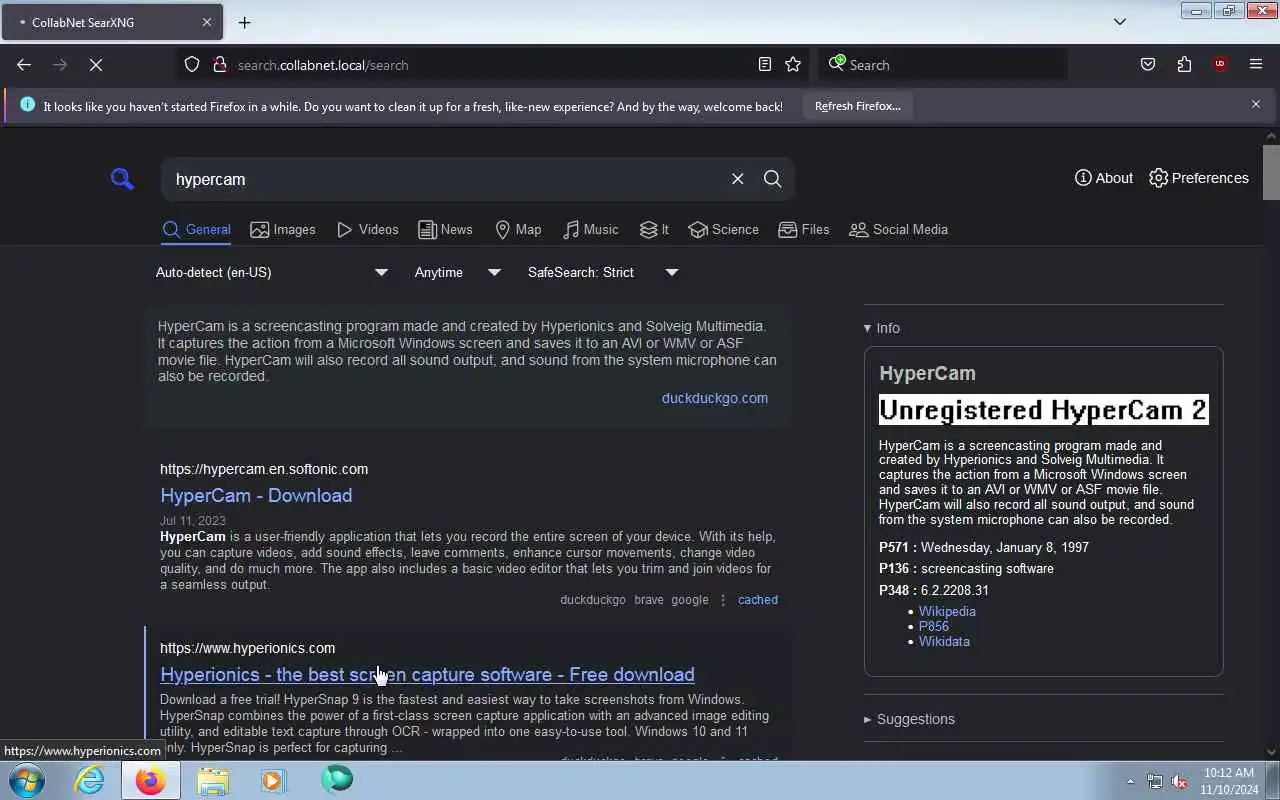Click the site security padlock icon
Viewport: 1280px width, 800px height.
click(220, 65)
